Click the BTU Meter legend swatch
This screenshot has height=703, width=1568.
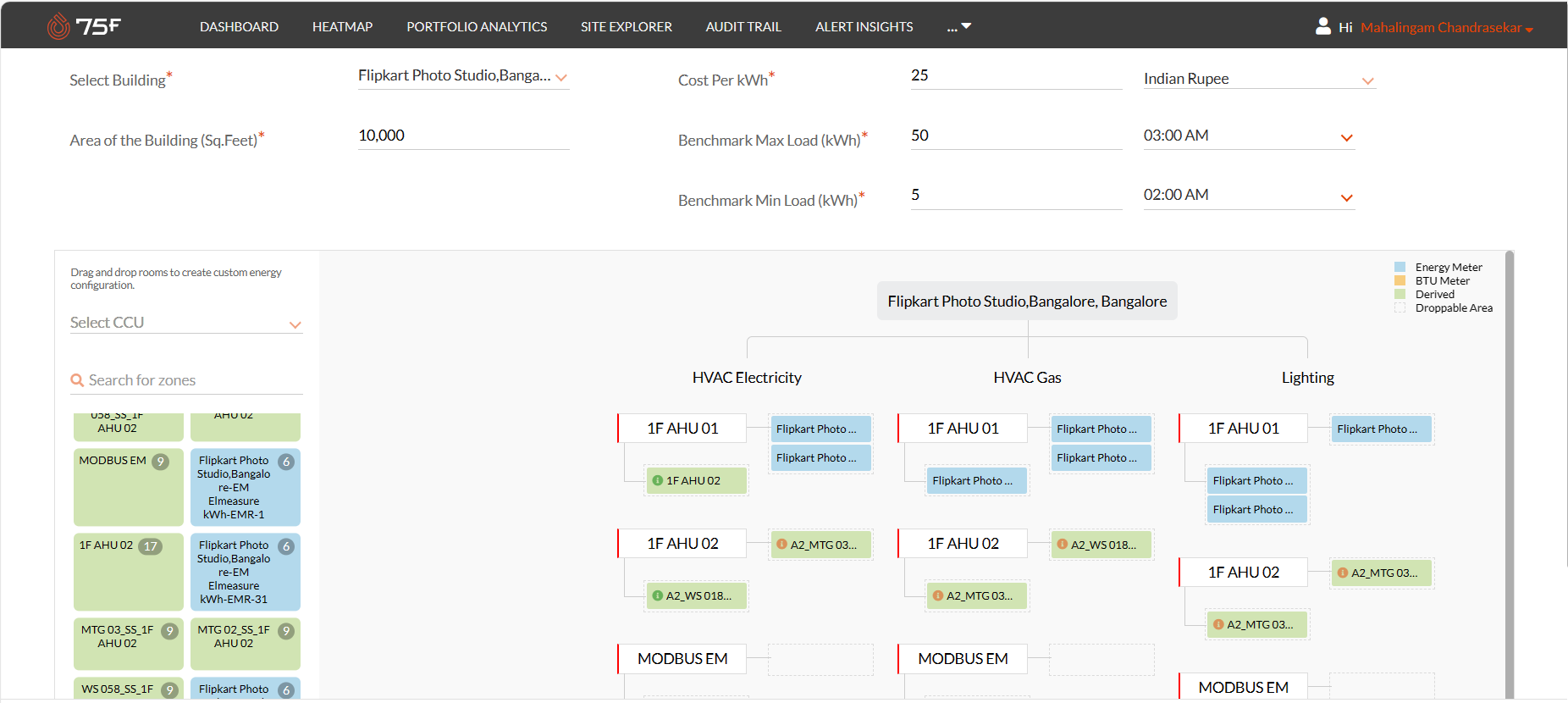click(x=1400, y=280)
